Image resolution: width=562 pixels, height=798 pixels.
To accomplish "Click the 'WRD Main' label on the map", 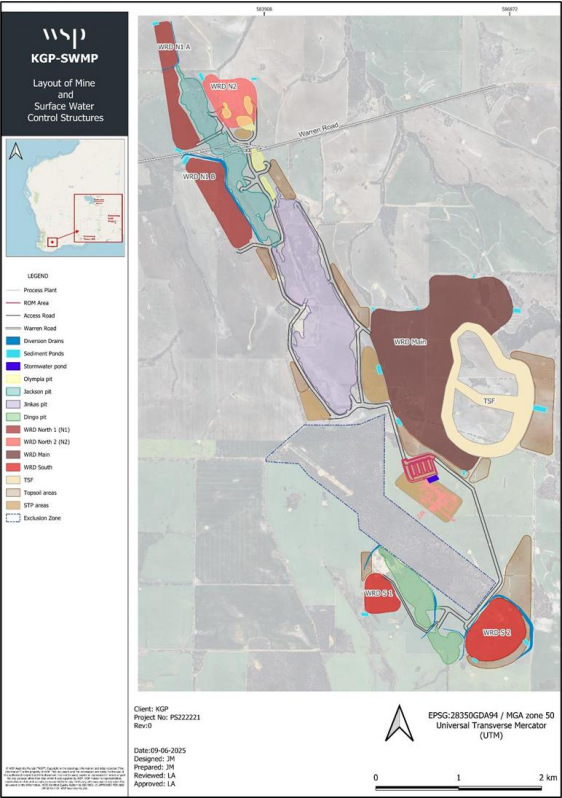I will pos(410,342).
